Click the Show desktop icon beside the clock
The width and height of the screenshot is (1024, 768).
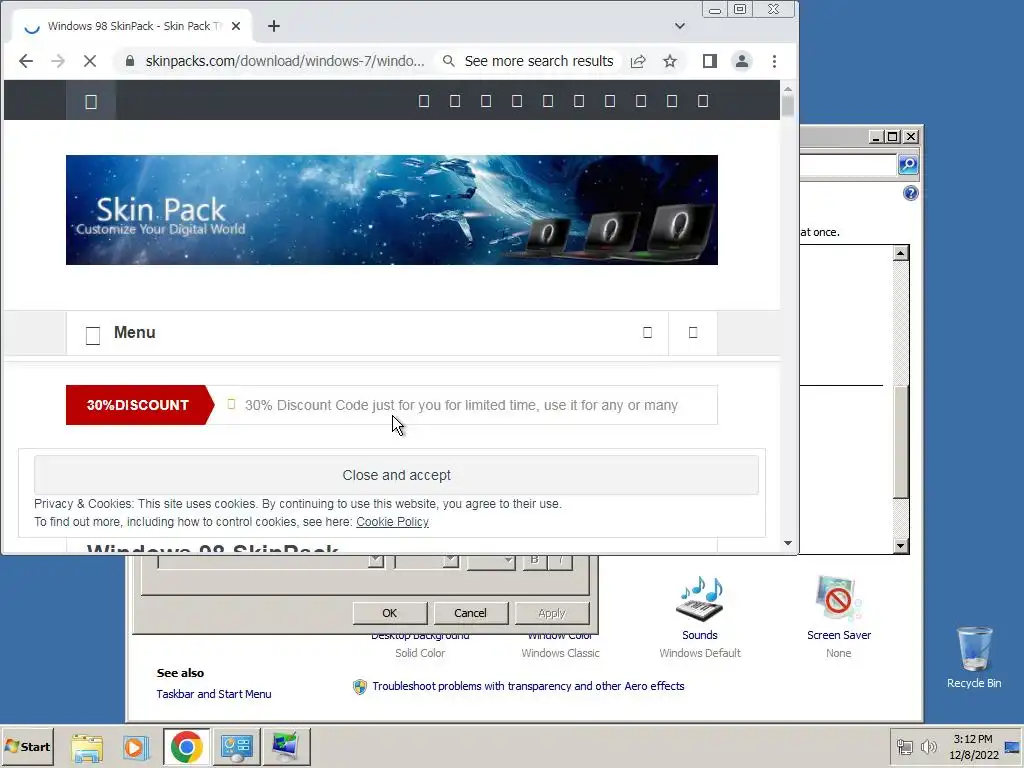point(1013,747)
